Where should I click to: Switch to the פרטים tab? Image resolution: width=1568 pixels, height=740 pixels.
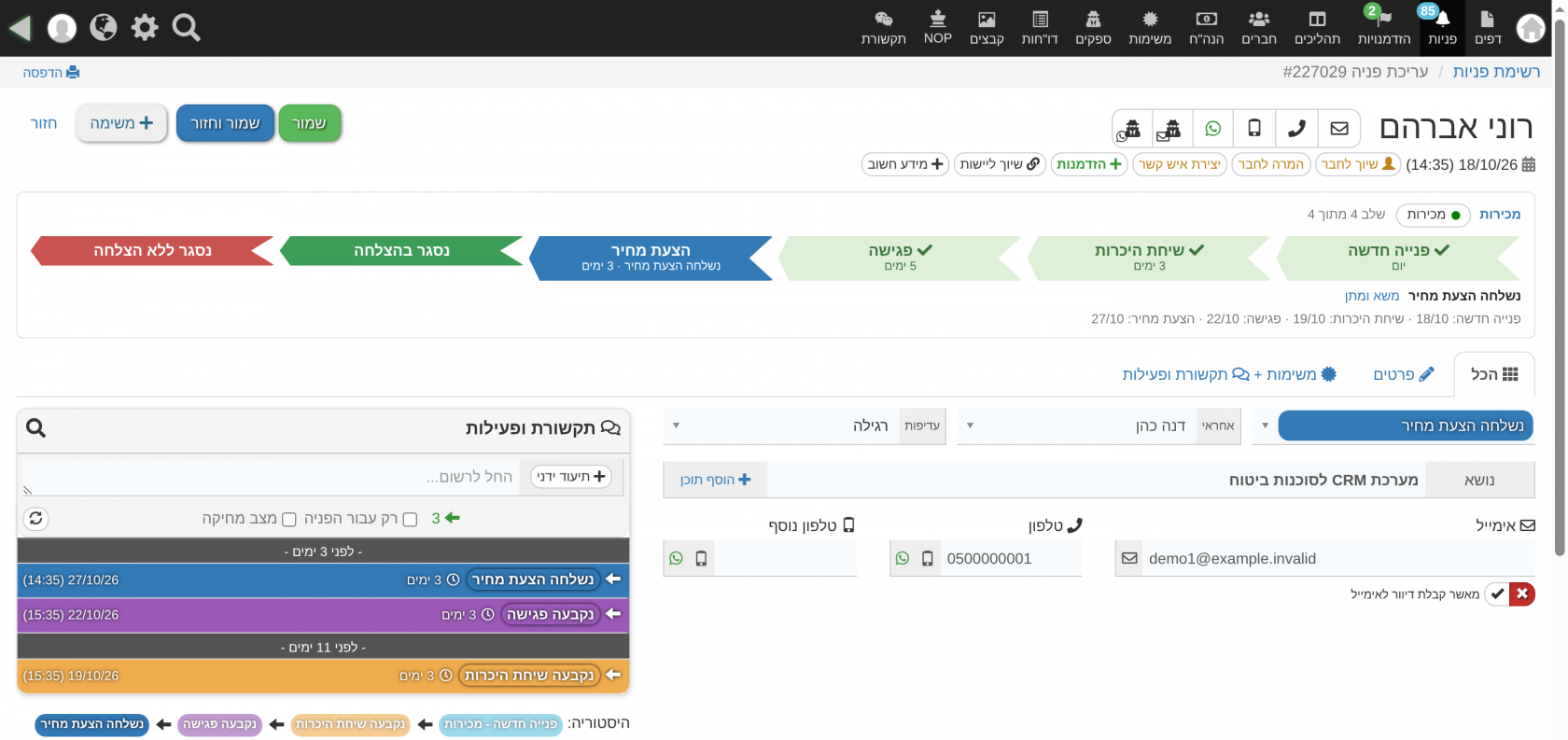1403,374
